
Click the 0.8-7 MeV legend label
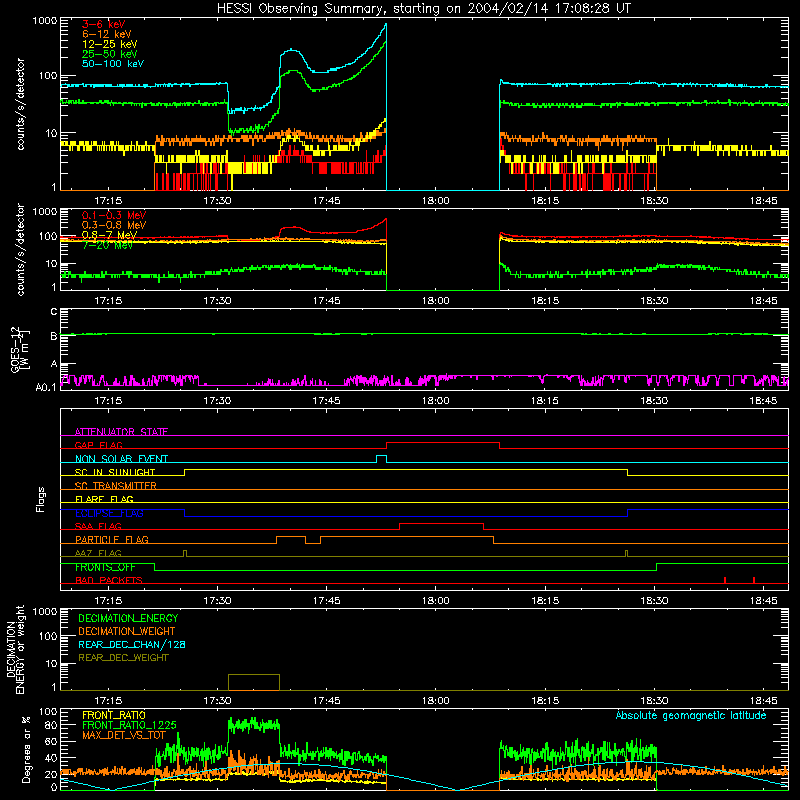109,235
